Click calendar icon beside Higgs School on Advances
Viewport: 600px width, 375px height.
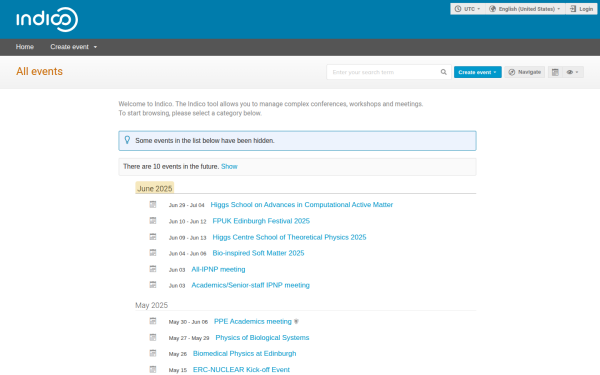tap(153, 204)
